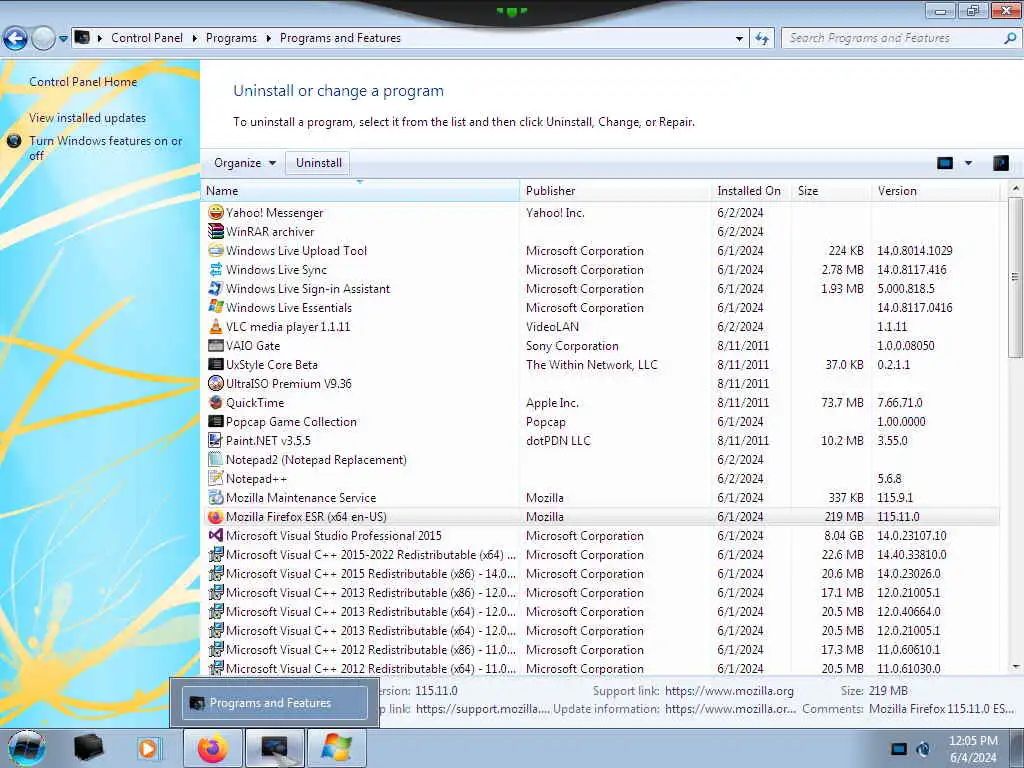Click the Paint.NET v3.5.5 icon

click(216, 440)
